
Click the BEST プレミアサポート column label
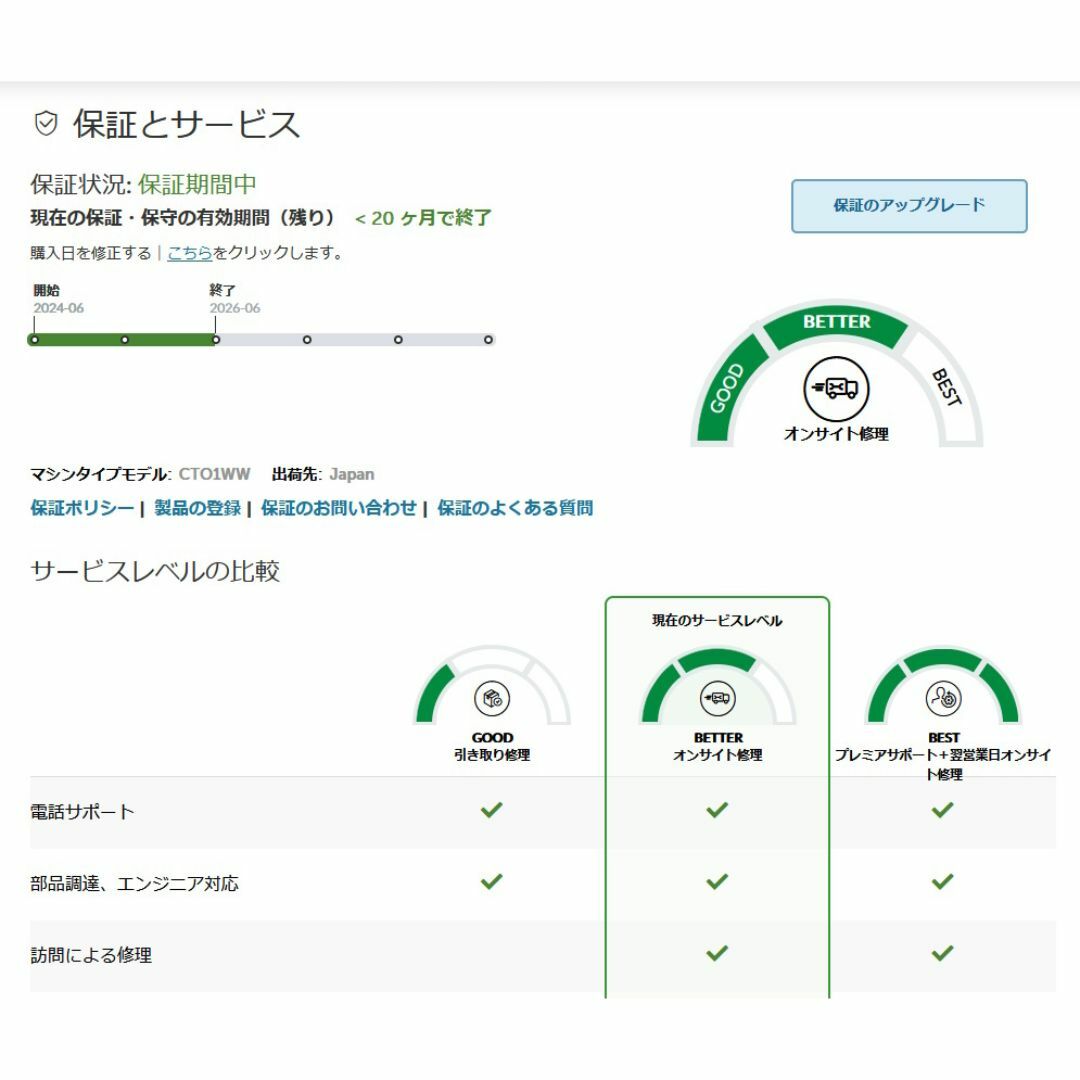(943, 756)
